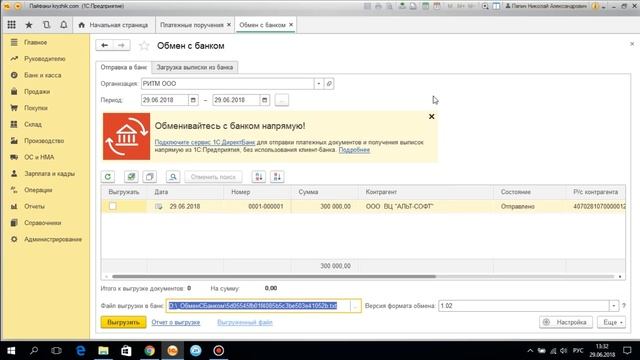Open the Настройка button
The image size is (640, 360).
point(566,322)
